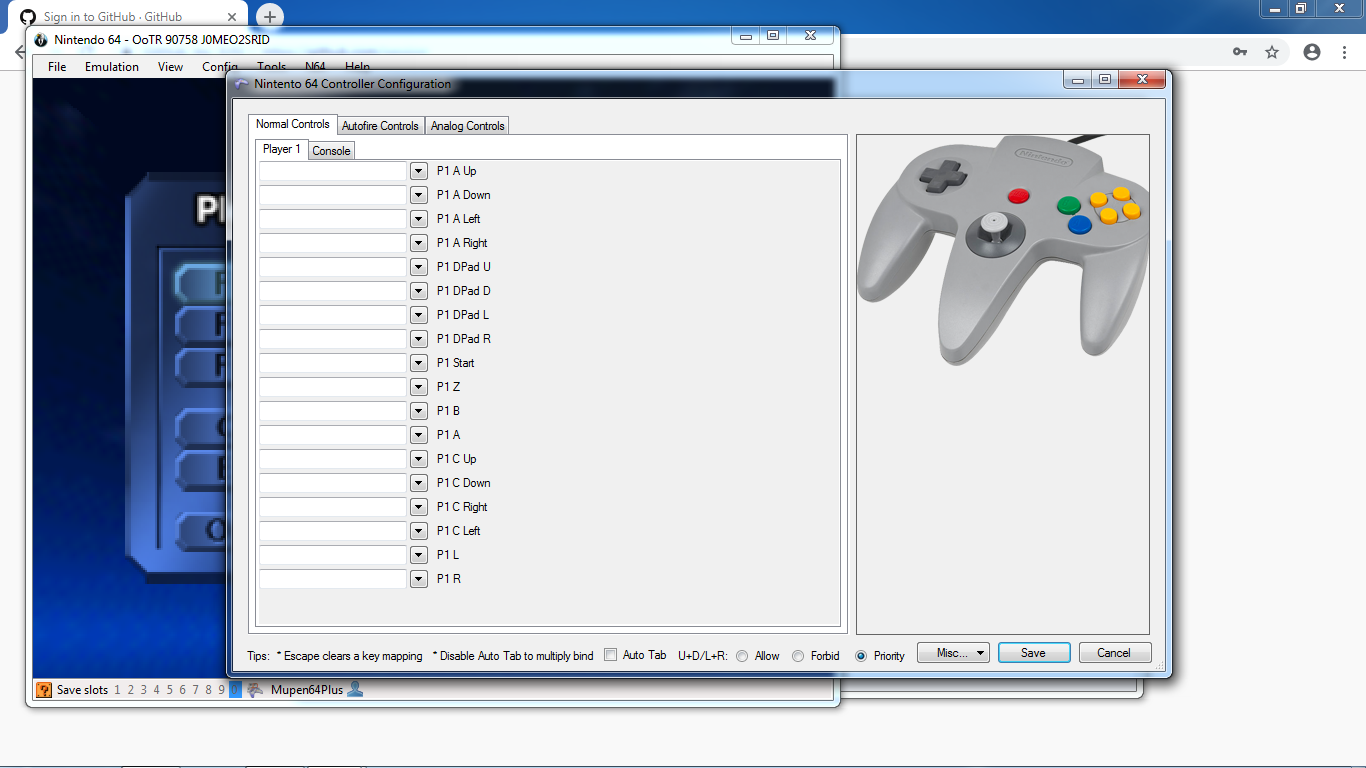Click the Mupen64Plus label in status bar
The image size is (1366, 768).
click(x=307, y=690)
